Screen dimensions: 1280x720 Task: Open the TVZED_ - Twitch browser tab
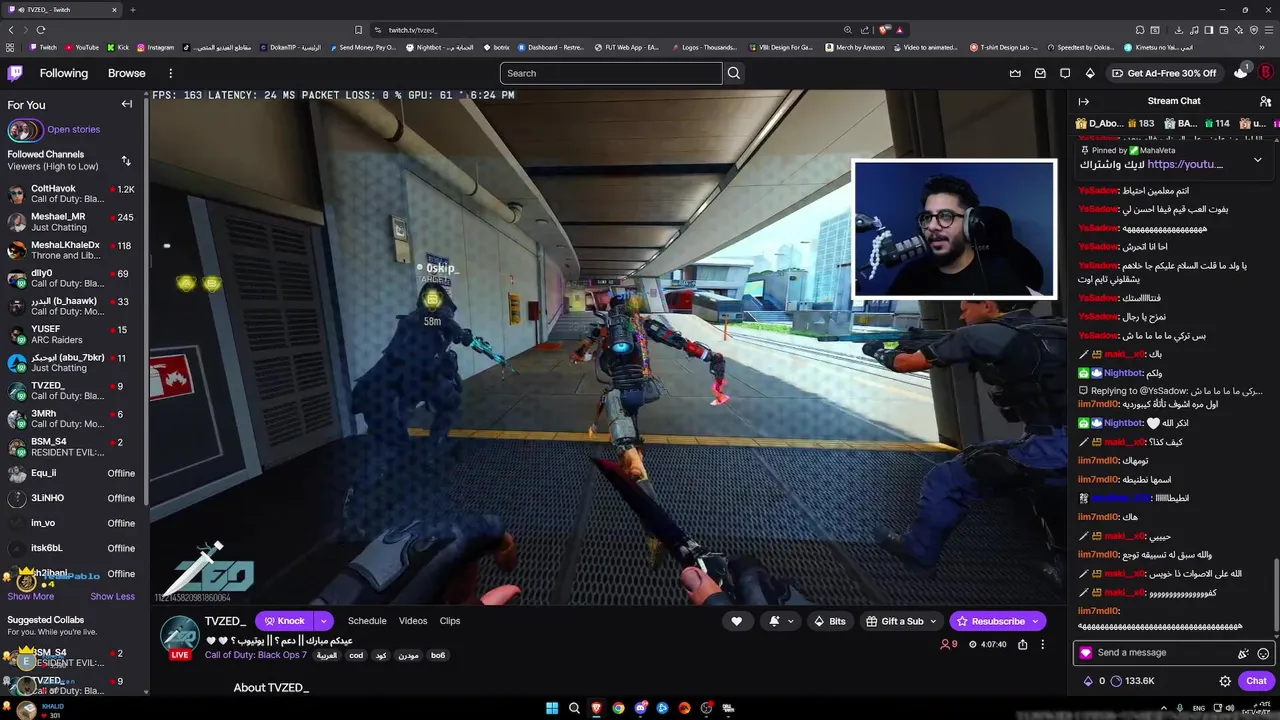click(x=62, y=9)
